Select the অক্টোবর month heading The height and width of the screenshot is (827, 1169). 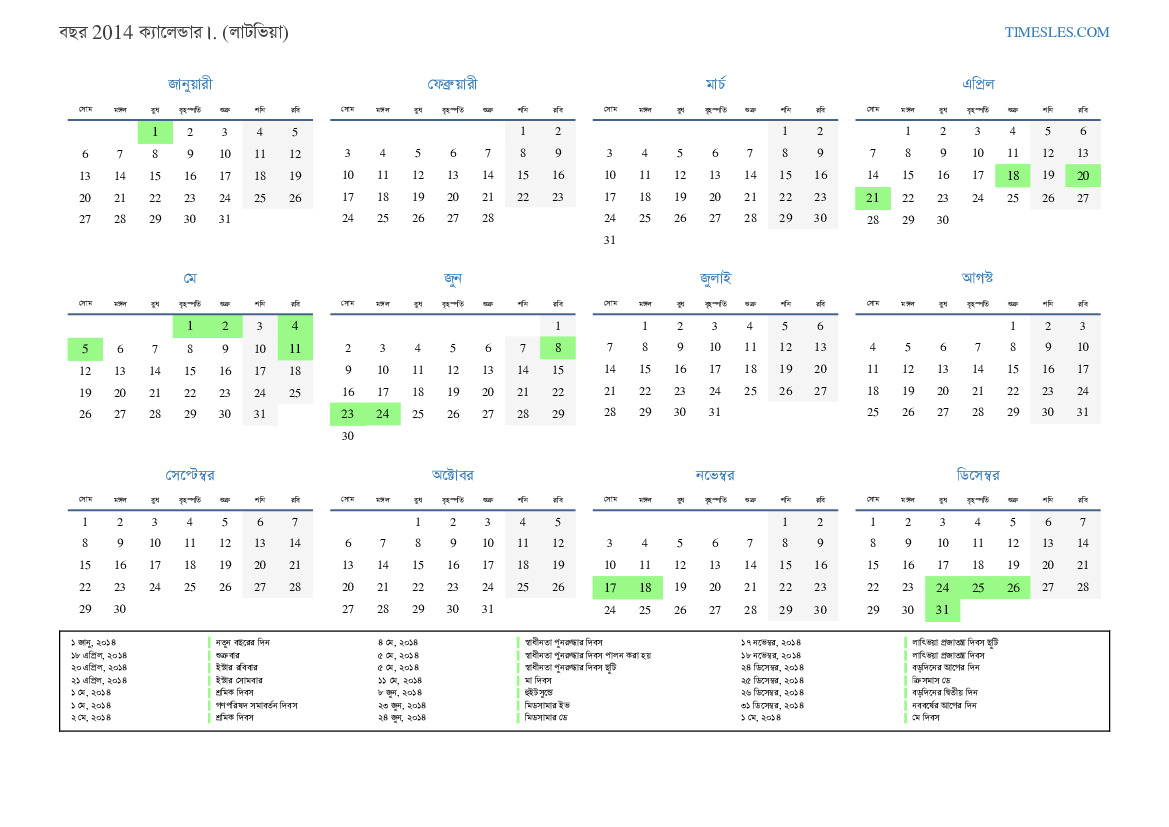click(452, 475)
